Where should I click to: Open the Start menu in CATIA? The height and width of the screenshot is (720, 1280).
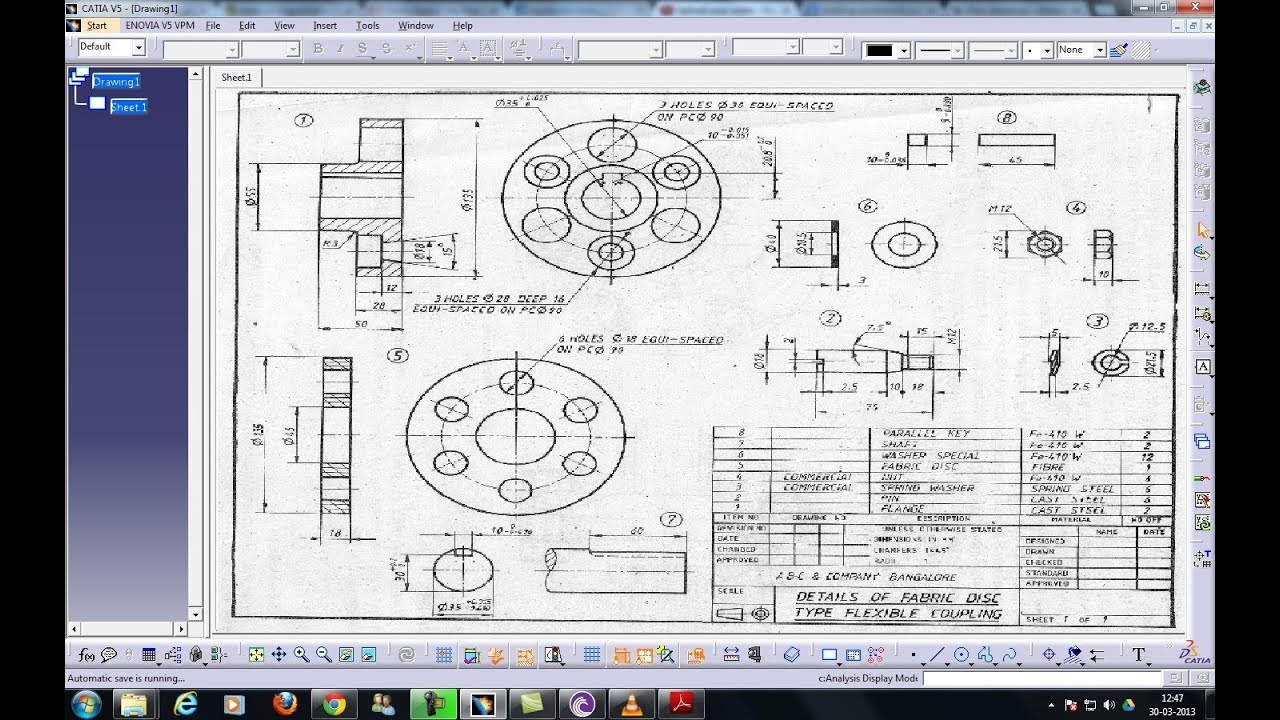coord(97,25)
